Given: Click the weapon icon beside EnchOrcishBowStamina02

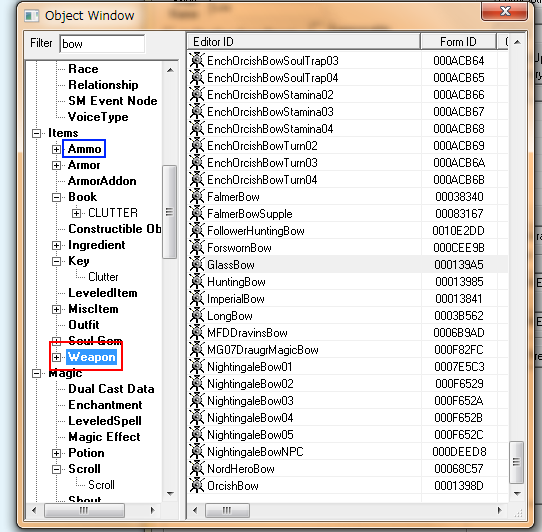Looking at the screenshot, I should [197, 94].
